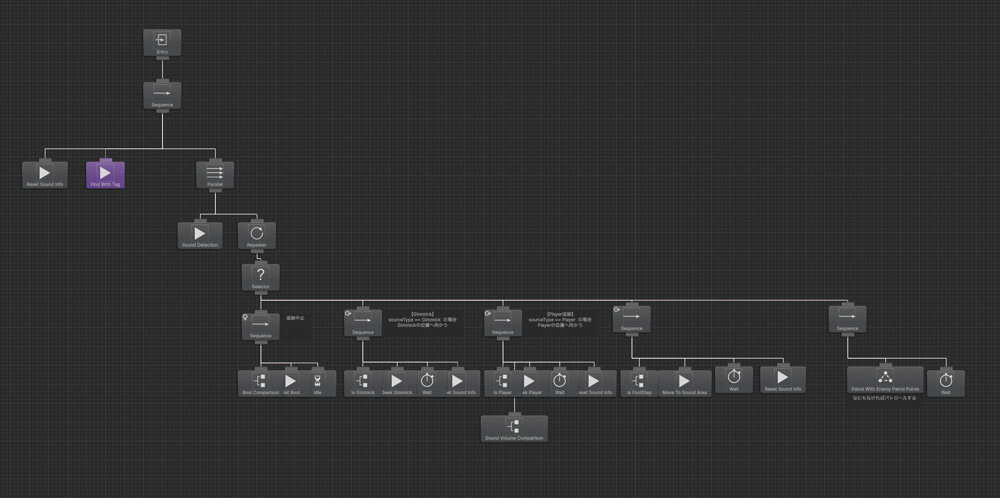
Task: Select Patrol With Enemy Patrol Points node
Action: (x=884, y=380)
